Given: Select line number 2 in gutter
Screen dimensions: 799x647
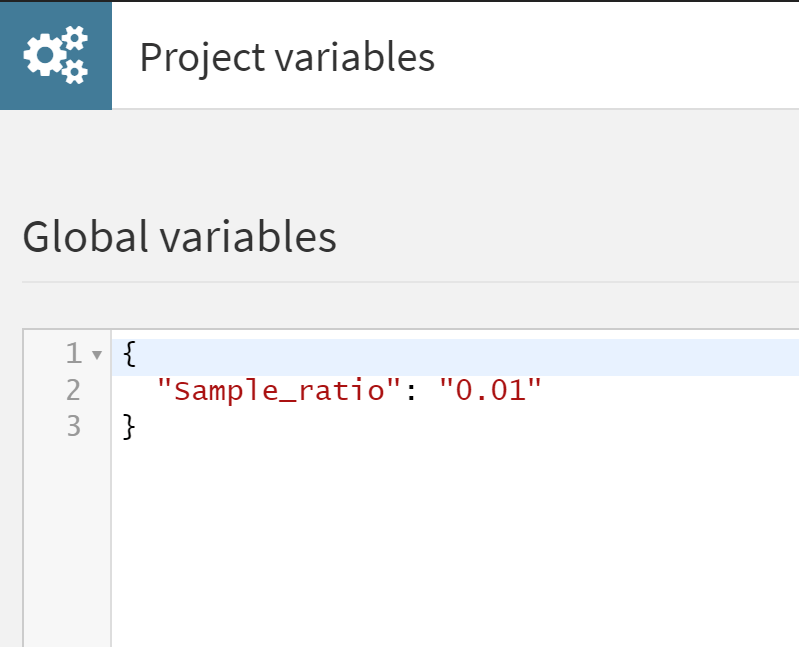Looking at the screenshot, I should pos(73,390).
